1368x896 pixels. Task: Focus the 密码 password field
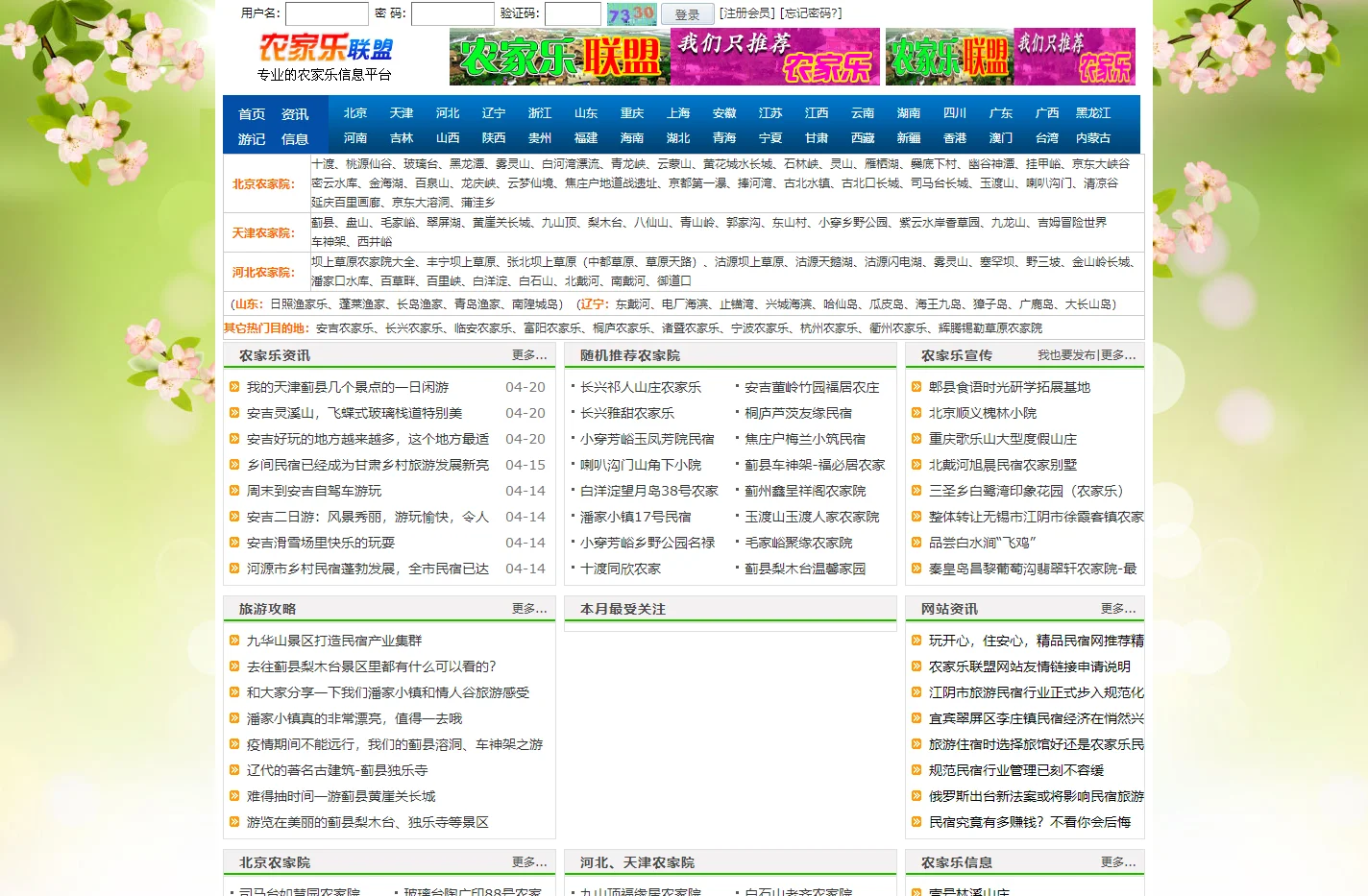tap(452, 13)
